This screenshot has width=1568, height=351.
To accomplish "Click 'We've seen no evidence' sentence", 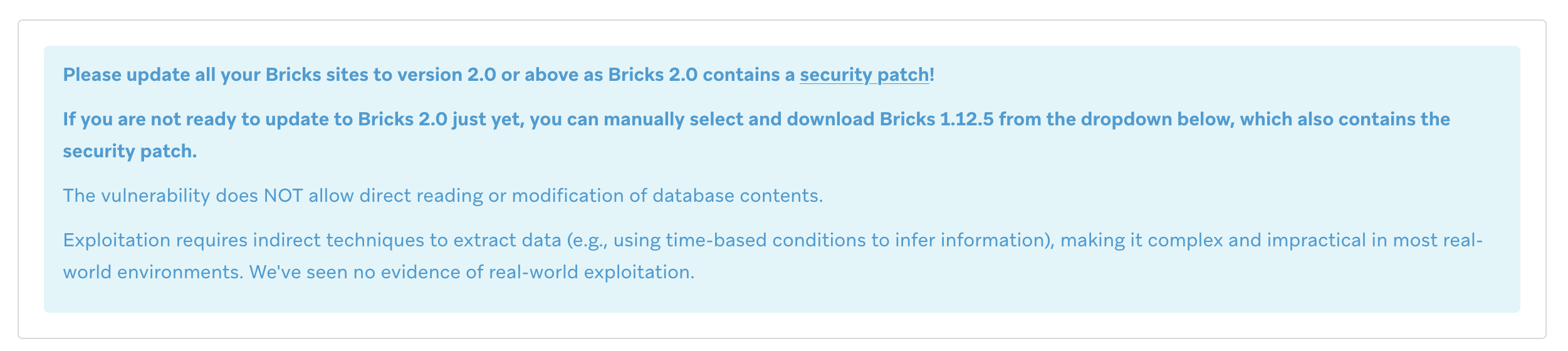I will [x=472, y=272].
